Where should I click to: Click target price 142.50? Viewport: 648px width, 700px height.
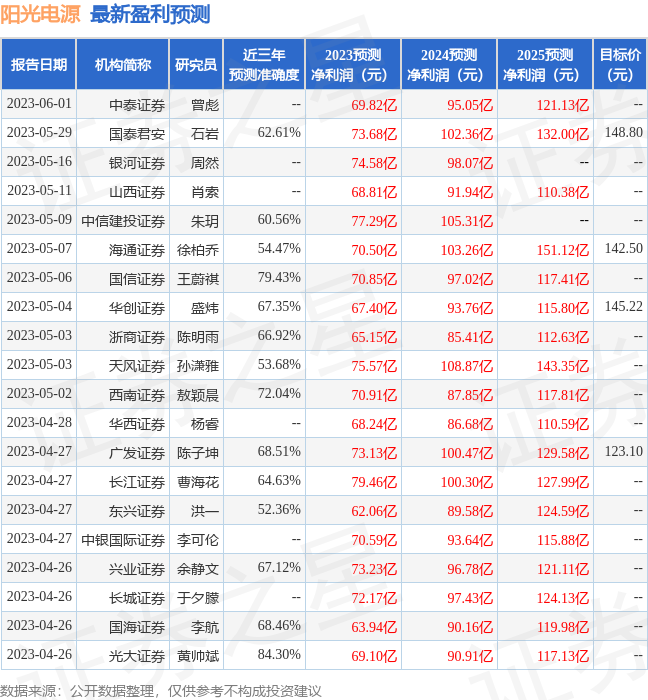pos(623,249)
